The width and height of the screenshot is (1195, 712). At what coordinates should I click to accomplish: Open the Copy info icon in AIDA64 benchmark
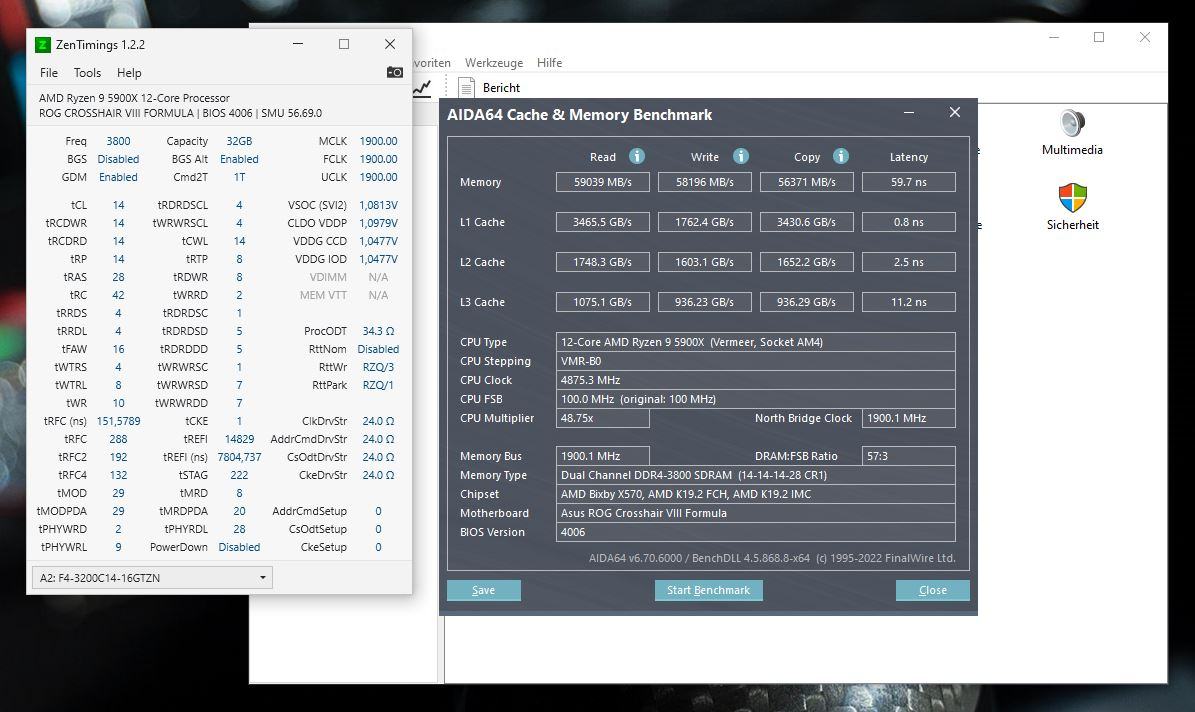click(841, 156)
